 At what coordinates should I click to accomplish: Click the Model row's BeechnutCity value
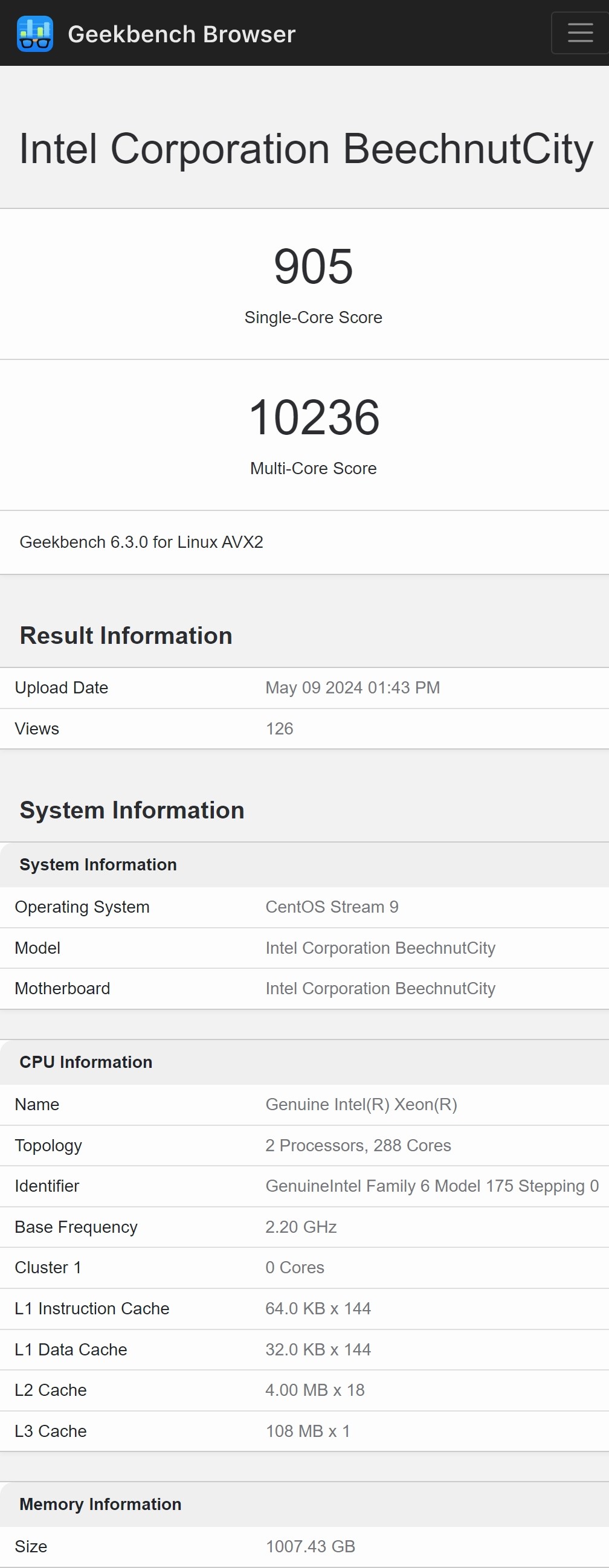380,948
